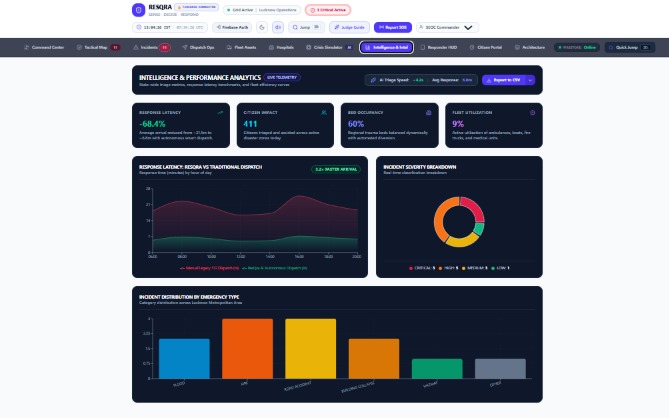The width and height of the screenshot is (669, 418).
Task: Click the Citizen Portal icon
Action: pos(472,47)
